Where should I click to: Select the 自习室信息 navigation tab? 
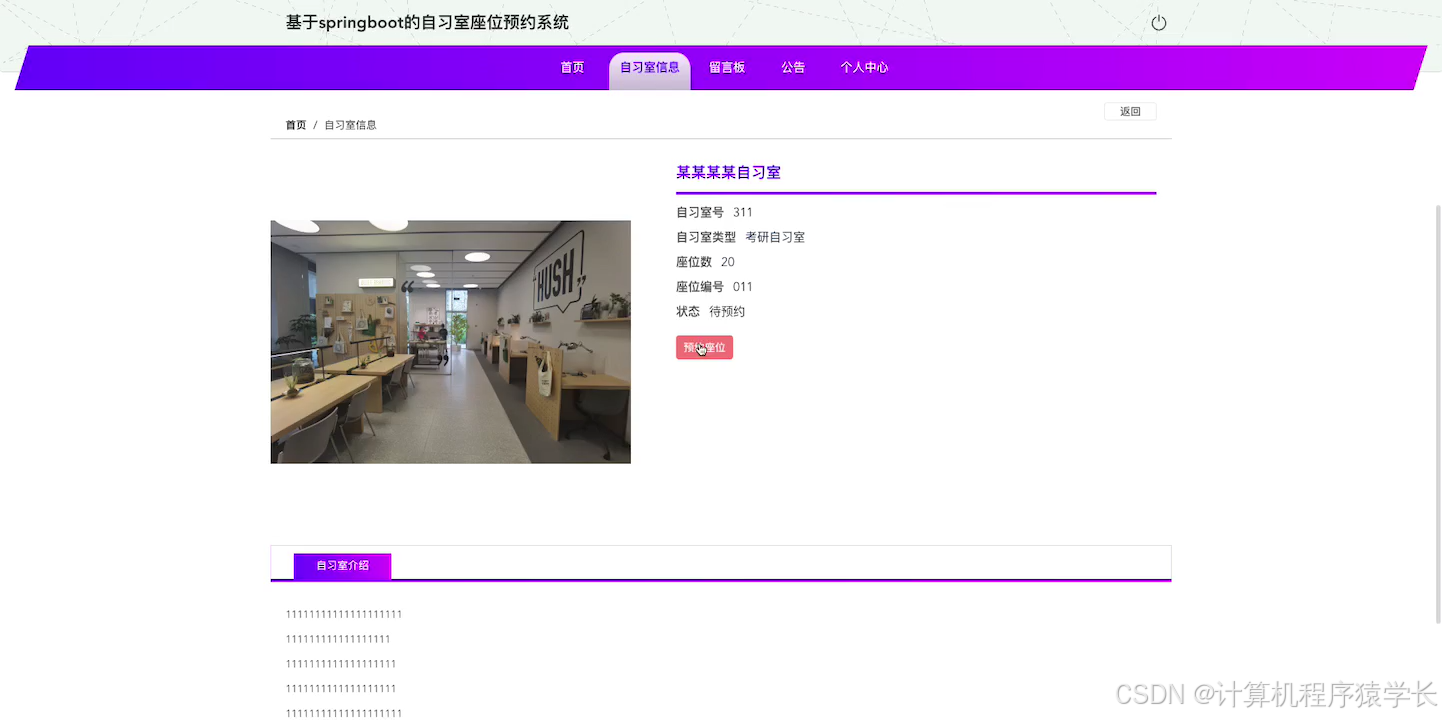648,67
